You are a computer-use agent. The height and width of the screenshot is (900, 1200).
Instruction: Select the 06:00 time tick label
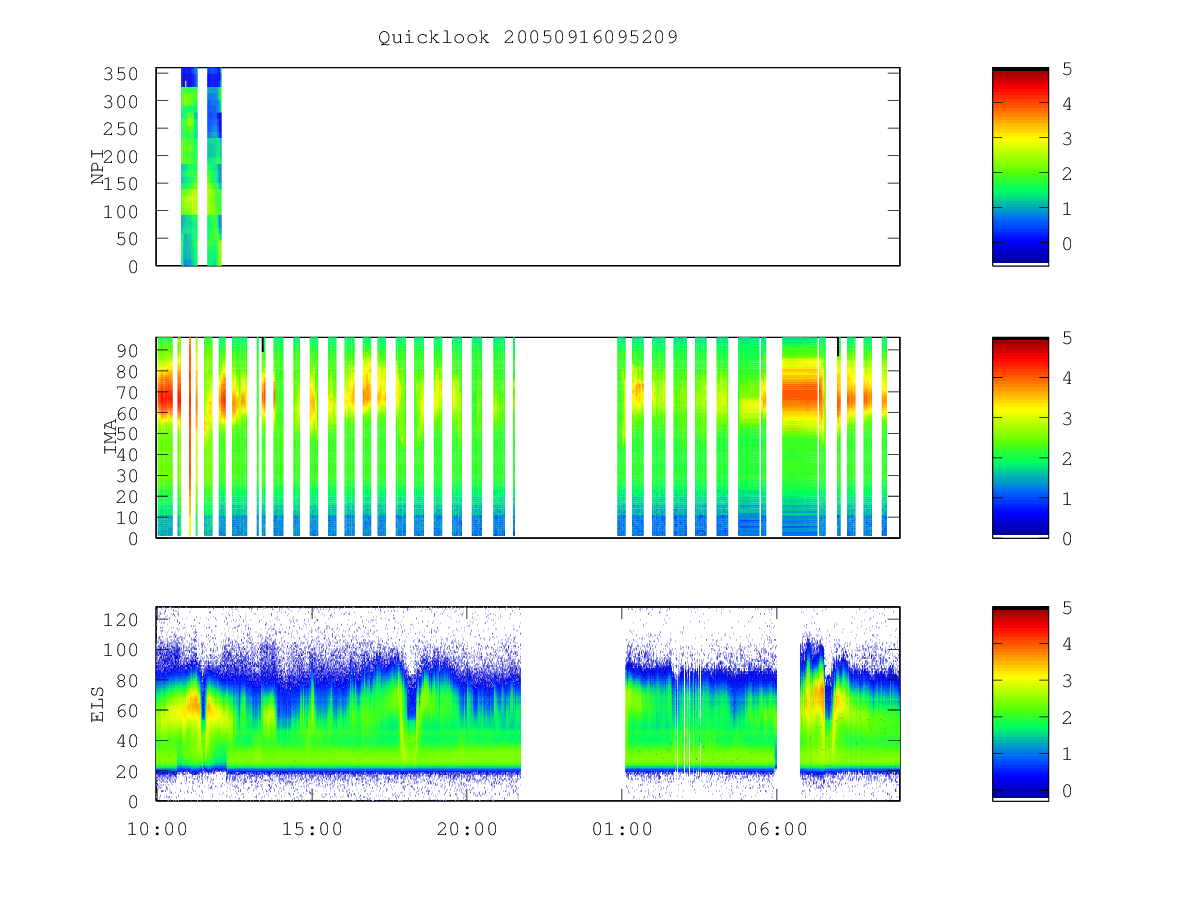(x=777, y=829)
